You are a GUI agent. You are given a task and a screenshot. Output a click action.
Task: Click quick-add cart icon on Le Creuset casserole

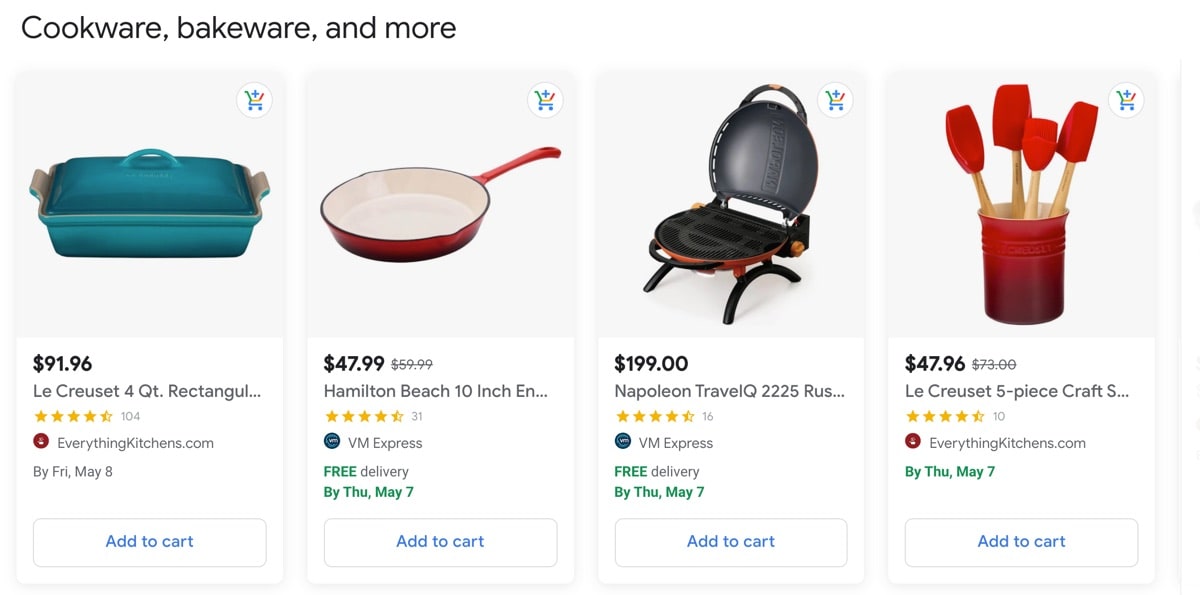click(254, 100)
